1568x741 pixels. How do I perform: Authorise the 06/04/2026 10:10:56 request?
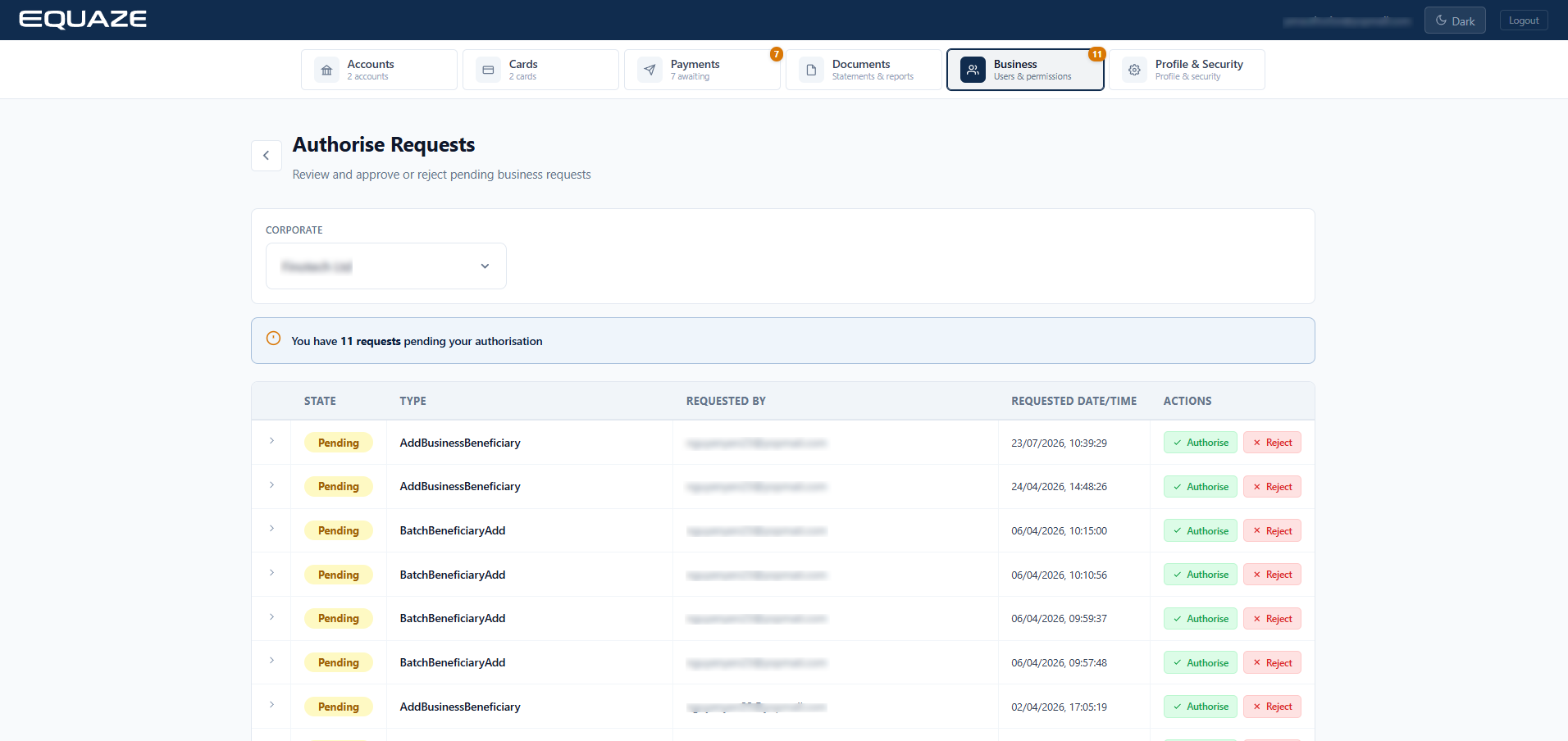(1200, 575)
